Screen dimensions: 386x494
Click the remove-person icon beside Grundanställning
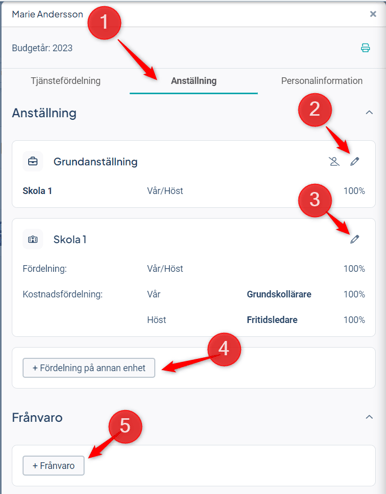click(x=334, y=162)
